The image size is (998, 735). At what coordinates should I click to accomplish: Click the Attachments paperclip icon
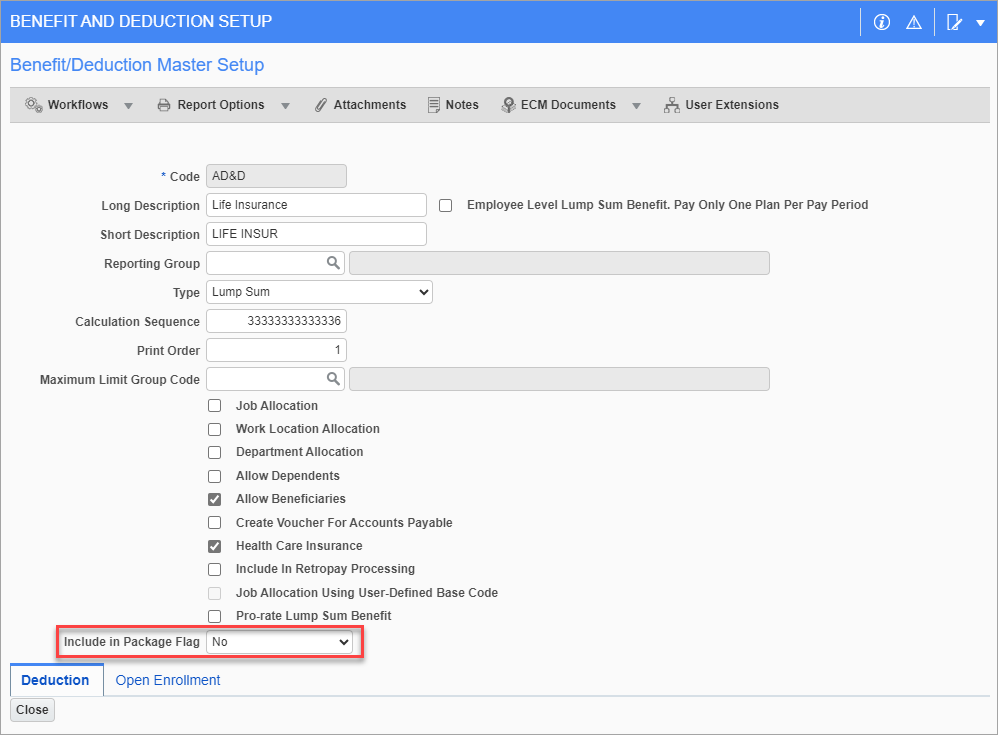coord(321,105)
